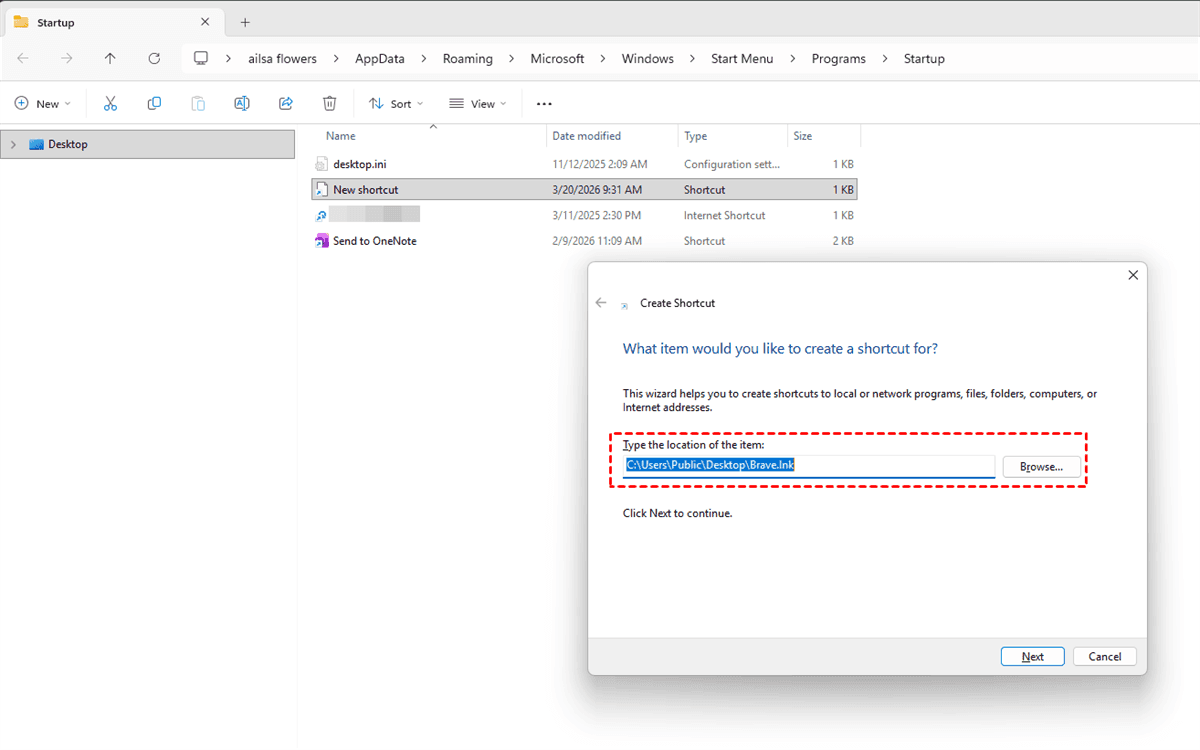The height and width of the screenshot is (750, 1200).
Task: Click back arrow in Create Shortcut wizard
Action: click(x=601, y=303)
